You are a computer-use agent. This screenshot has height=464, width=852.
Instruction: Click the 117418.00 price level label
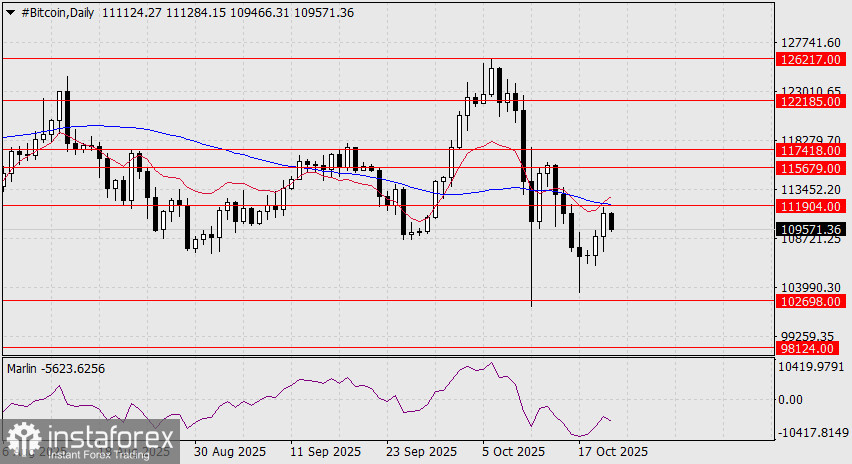click(x=810, y=151)
